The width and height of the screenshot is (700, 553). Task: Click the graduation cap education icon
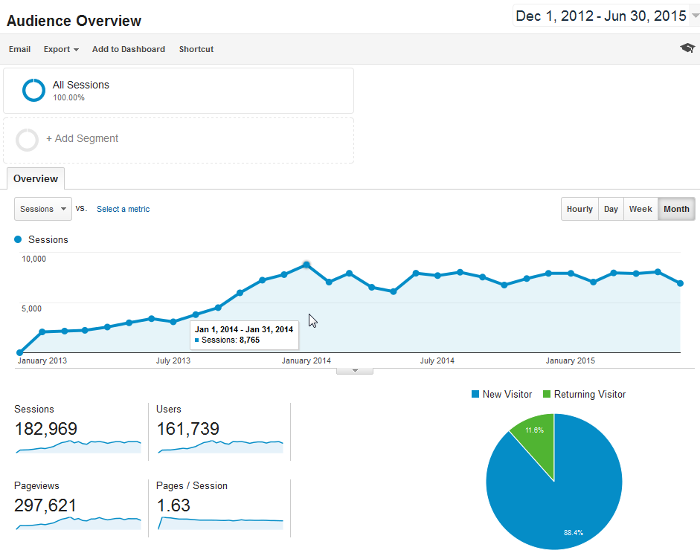[686, 48]
